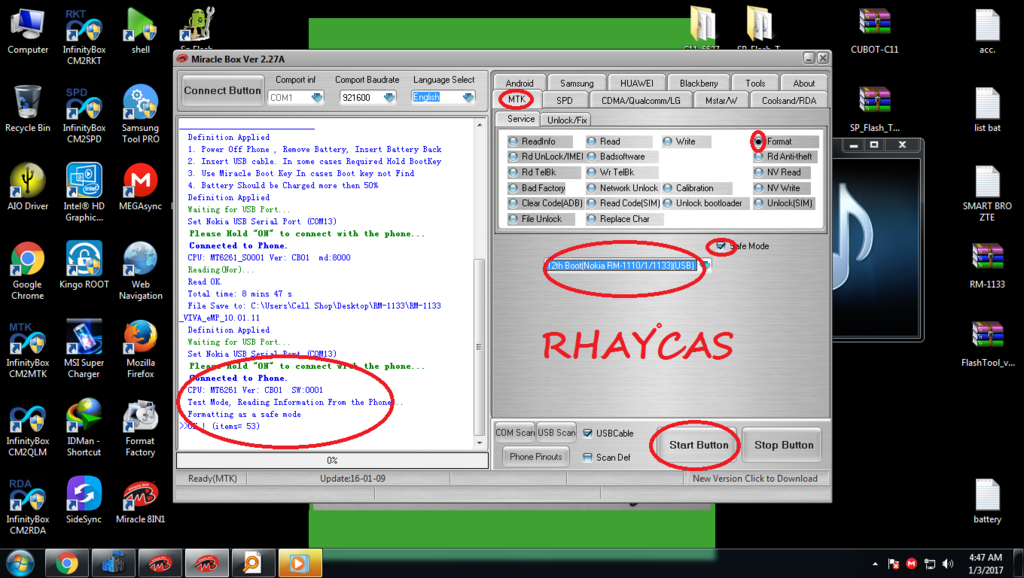The image size is (1024, 578).
Task: Launch Samsung Tool PRO shortcut
Action: point(140,108)
